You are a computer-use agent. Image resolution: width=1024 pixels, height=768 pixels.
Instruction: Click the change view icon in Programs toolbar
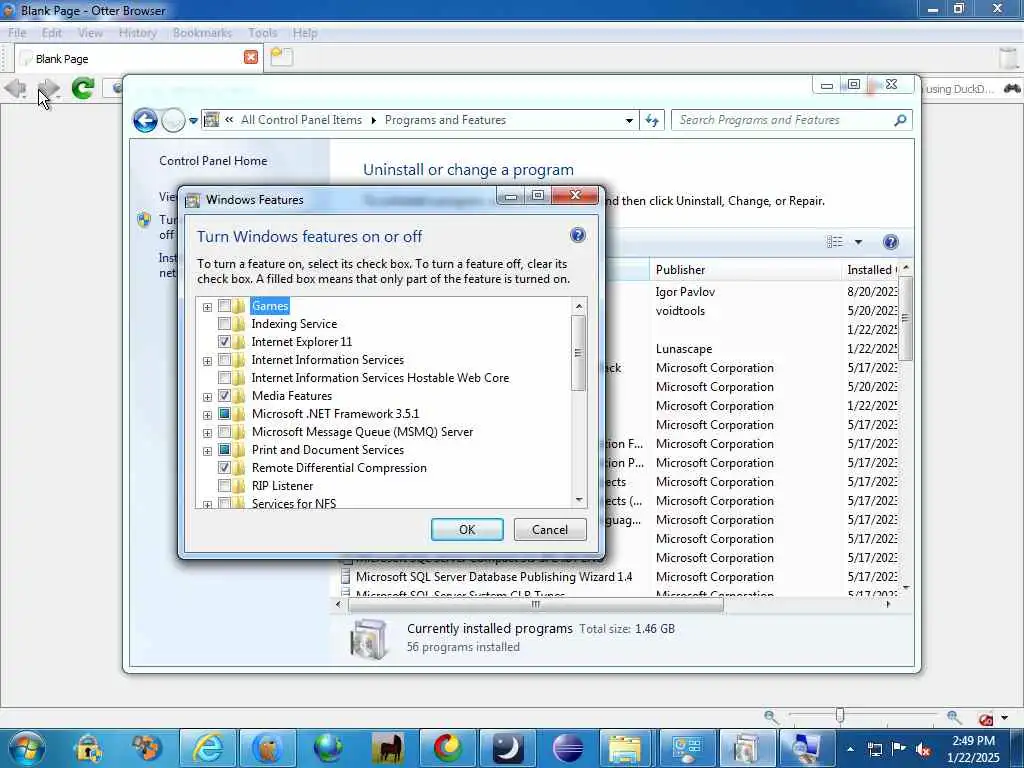[835, 242]
